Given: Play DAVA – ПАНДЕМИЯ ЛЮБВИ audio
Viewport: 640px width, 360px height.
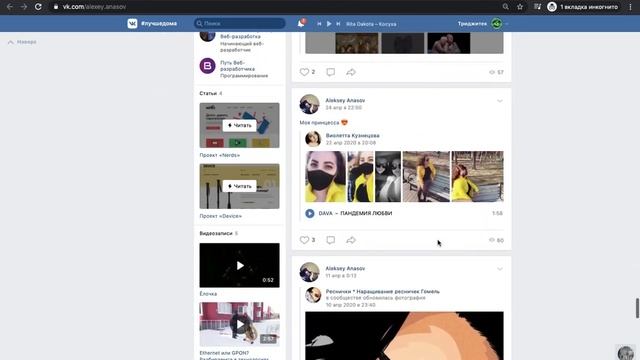Looking at the screenshot, I should point(310,213).
